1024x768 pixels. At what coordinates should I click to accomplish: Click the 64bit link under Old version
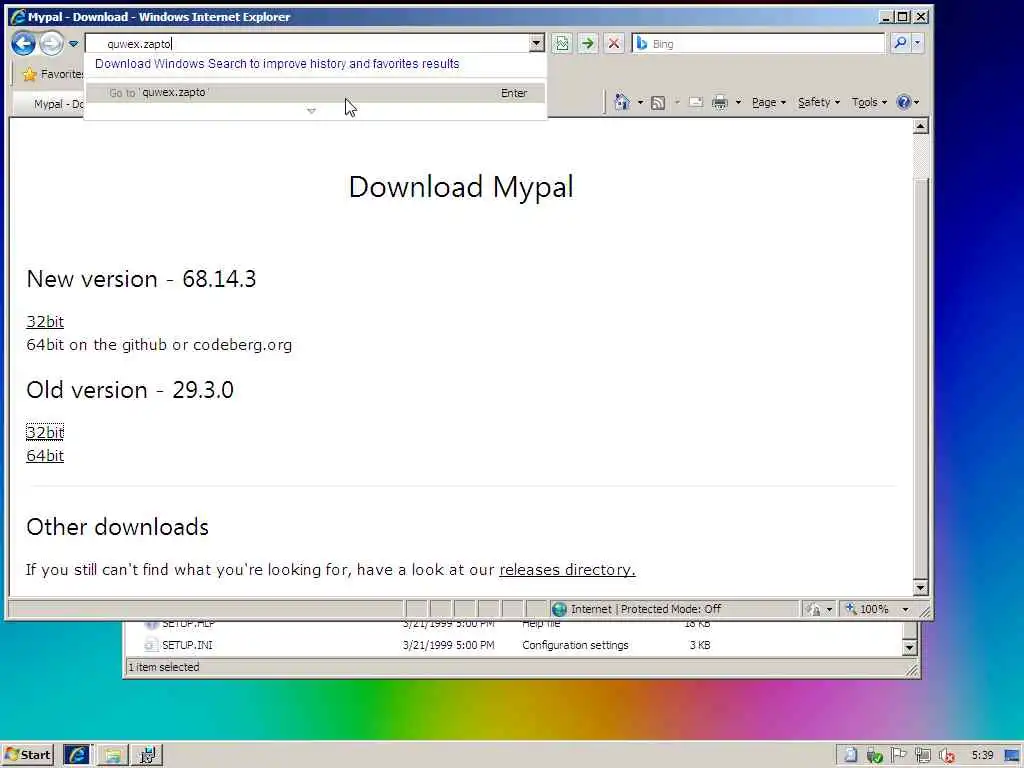coord(45,456)
